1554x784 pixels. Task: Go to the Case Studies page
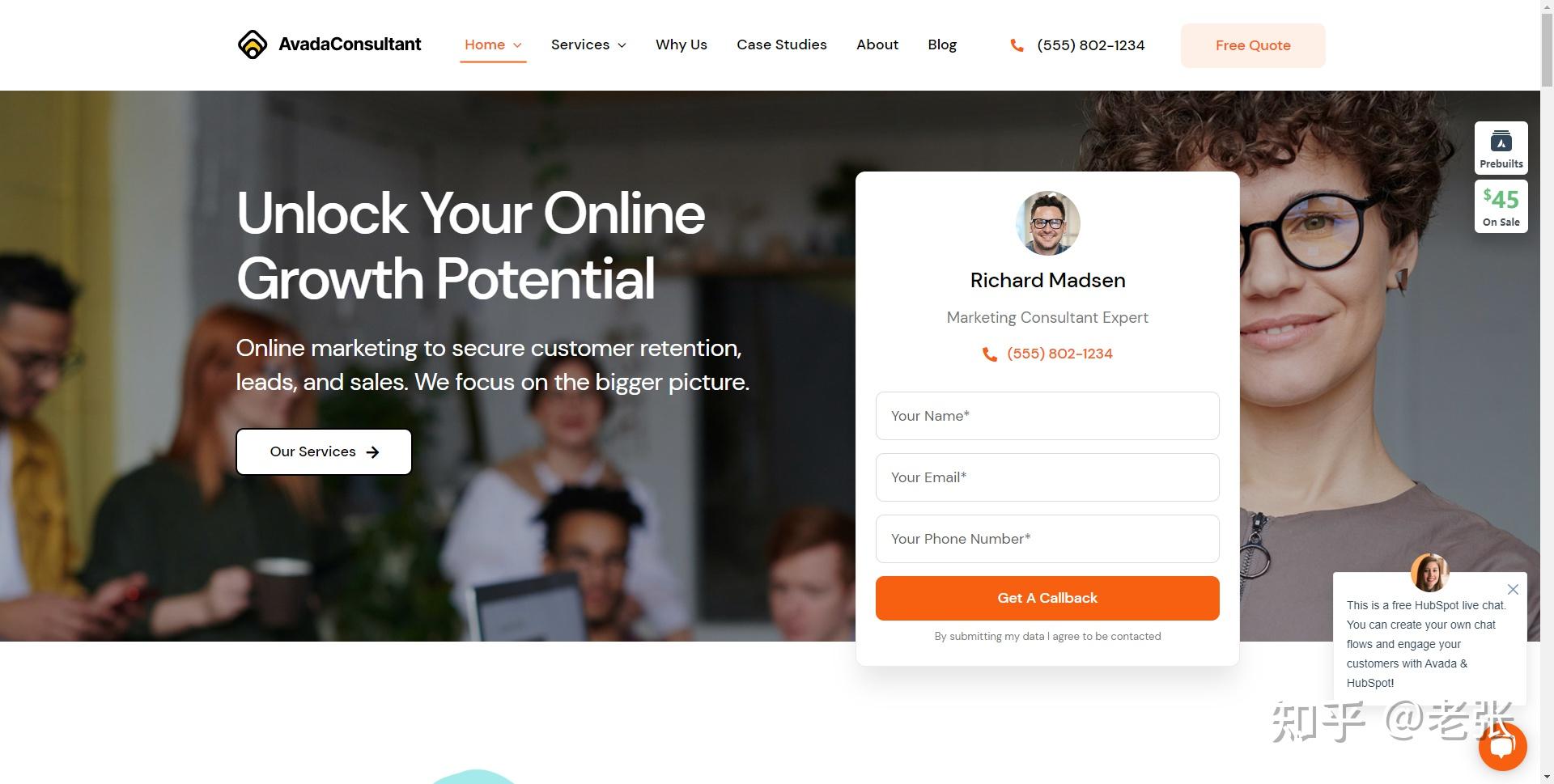[782, 44]
